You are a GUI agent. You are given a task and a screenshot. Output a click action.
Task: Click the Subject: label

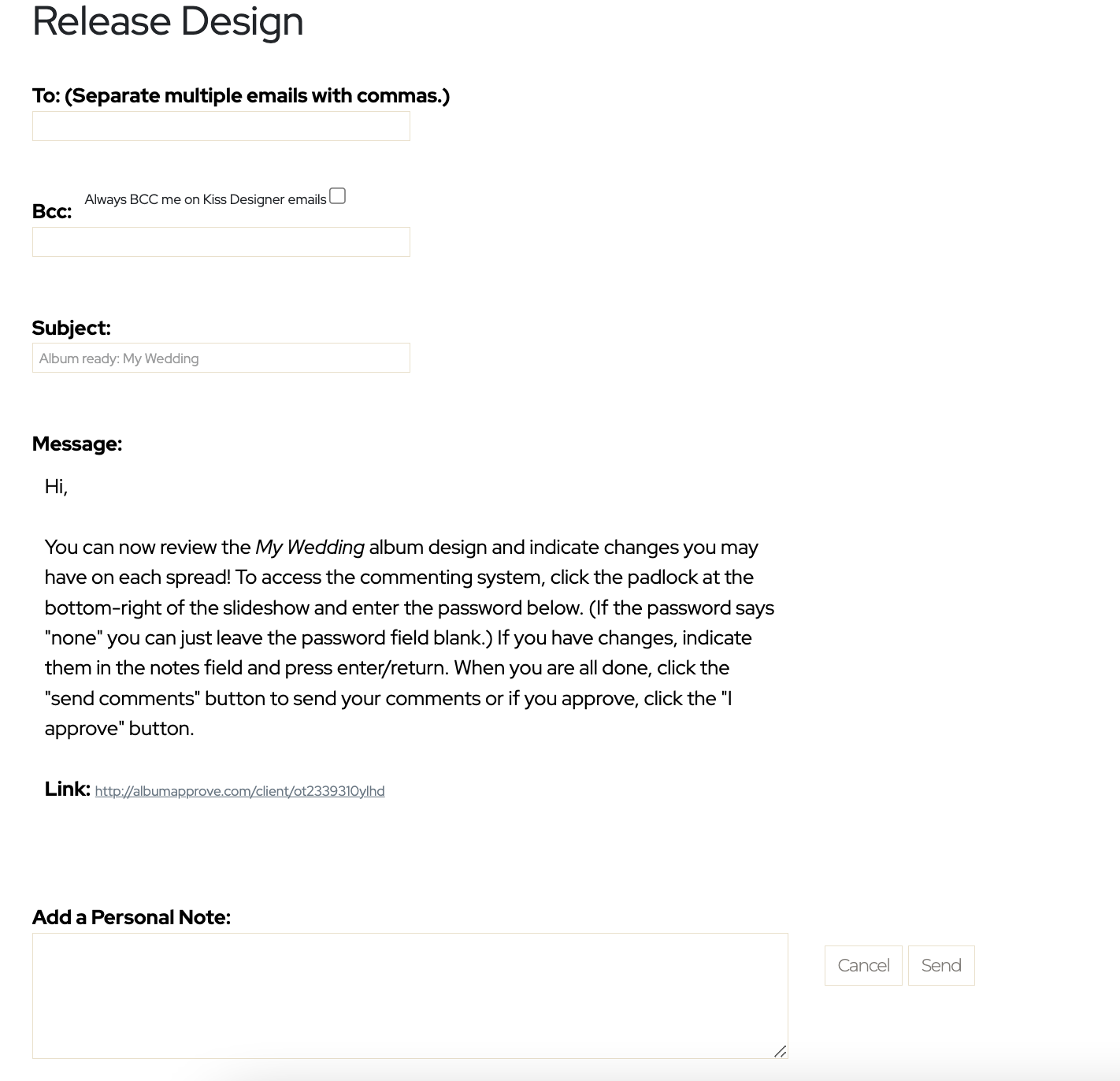pos(71,328)
